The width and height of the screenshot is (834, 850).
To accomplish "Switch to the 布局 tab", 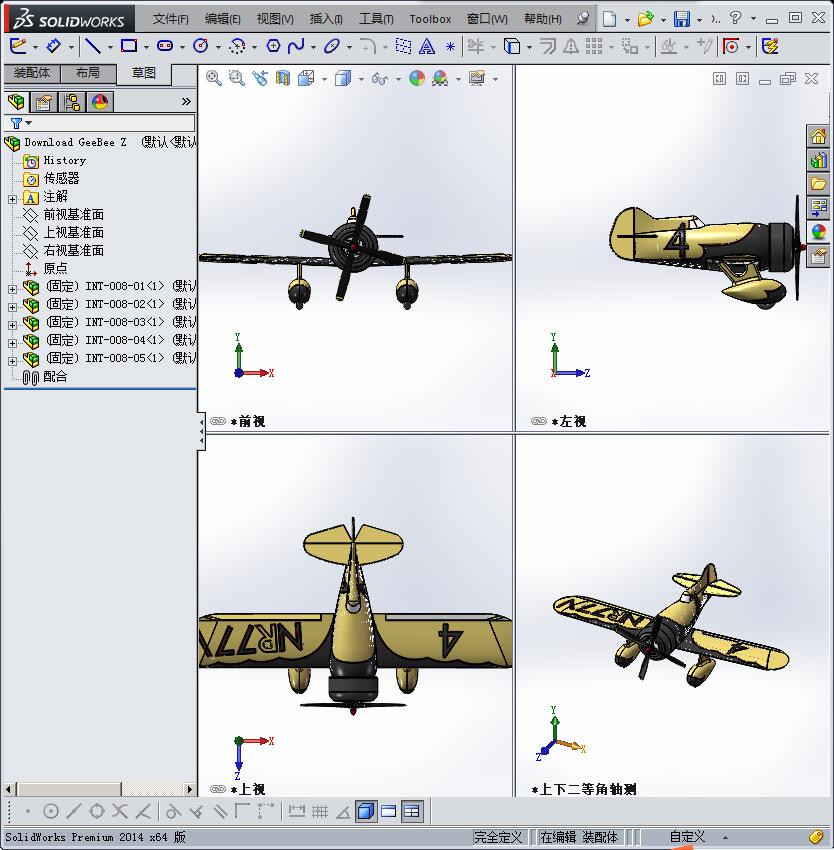I will (x=88, y=73).
